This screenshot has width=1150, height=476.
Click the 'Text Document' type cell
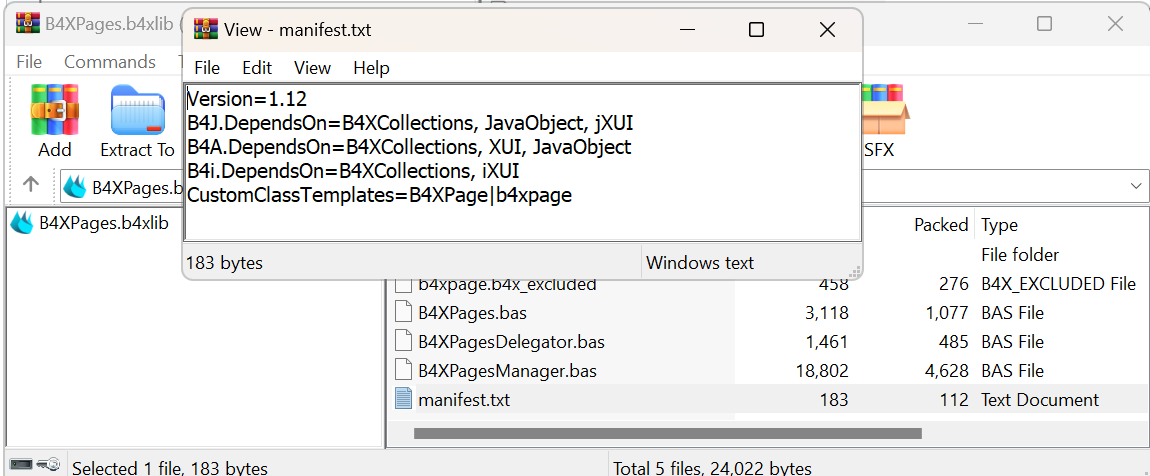click(x=1040, y=400)
